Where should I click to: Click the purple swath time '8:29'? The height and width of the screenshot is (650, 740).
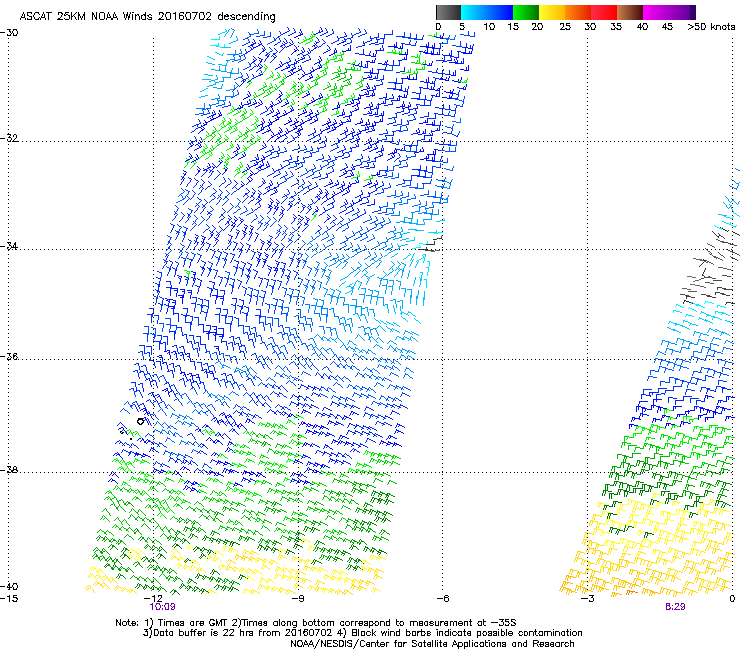click(675, 607)
